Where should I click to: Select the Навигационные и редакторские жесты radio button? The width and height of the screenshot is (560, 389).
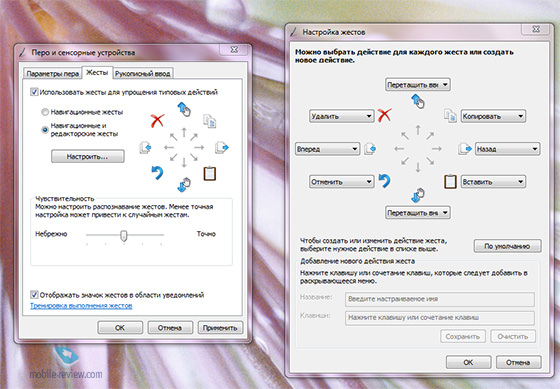(45, 130)
